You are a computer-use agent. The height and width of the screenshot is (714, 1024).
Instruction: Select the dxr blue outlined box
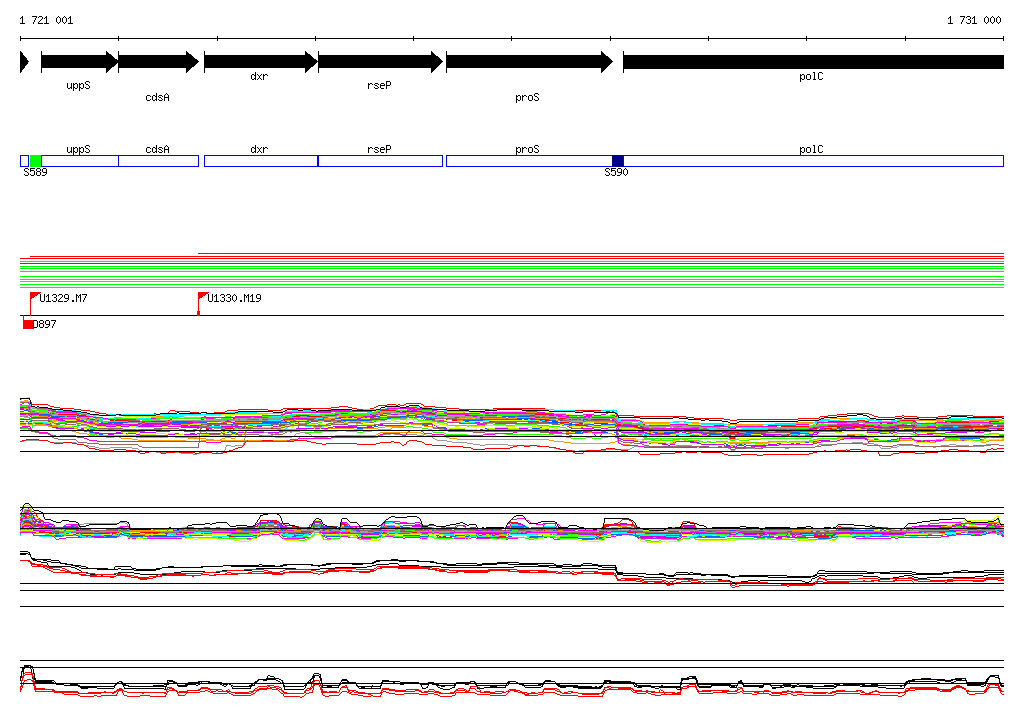pyautogui.click(x=261, y=161)
